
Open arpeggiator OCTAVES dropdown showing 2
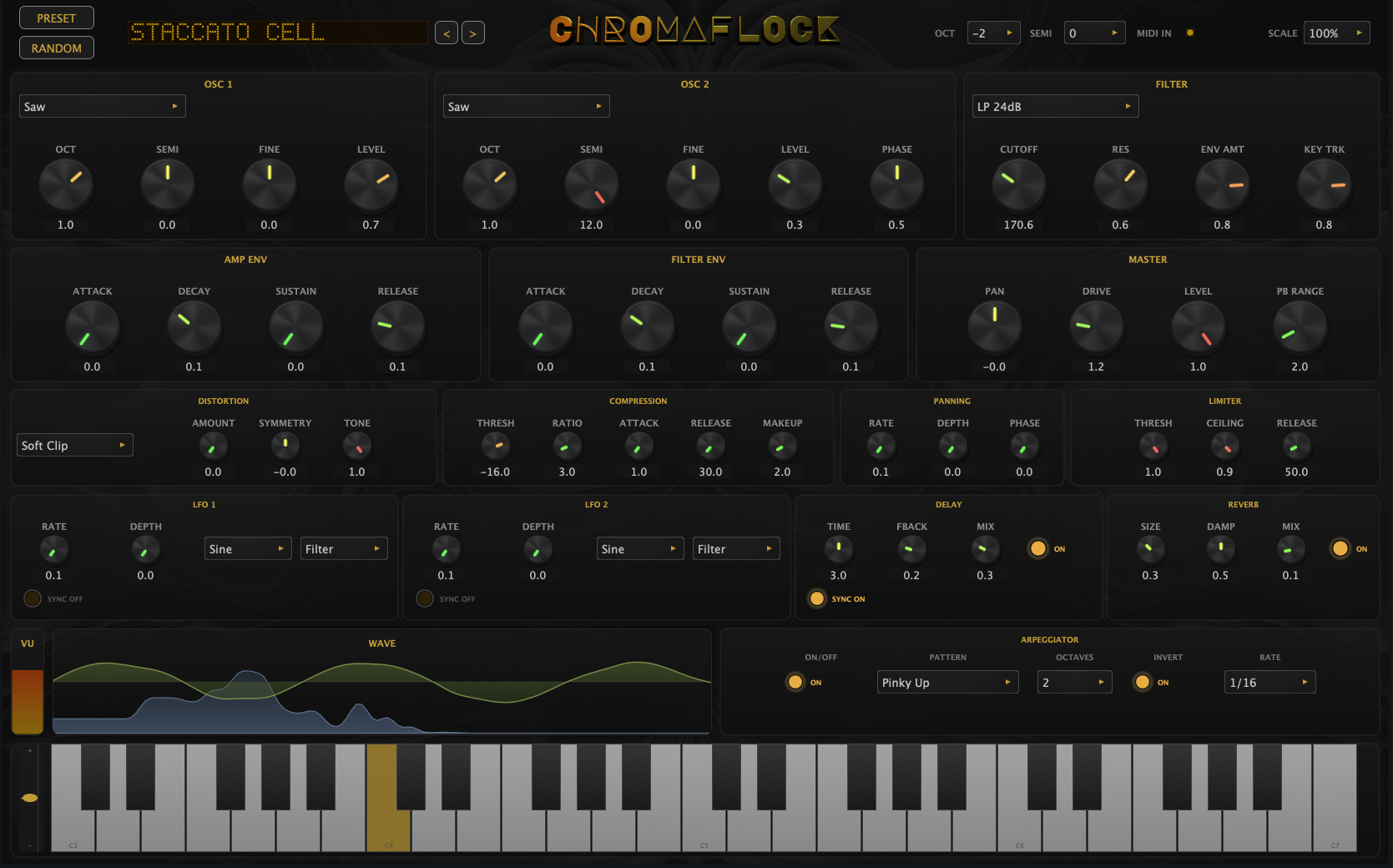tap(1074, 682)
